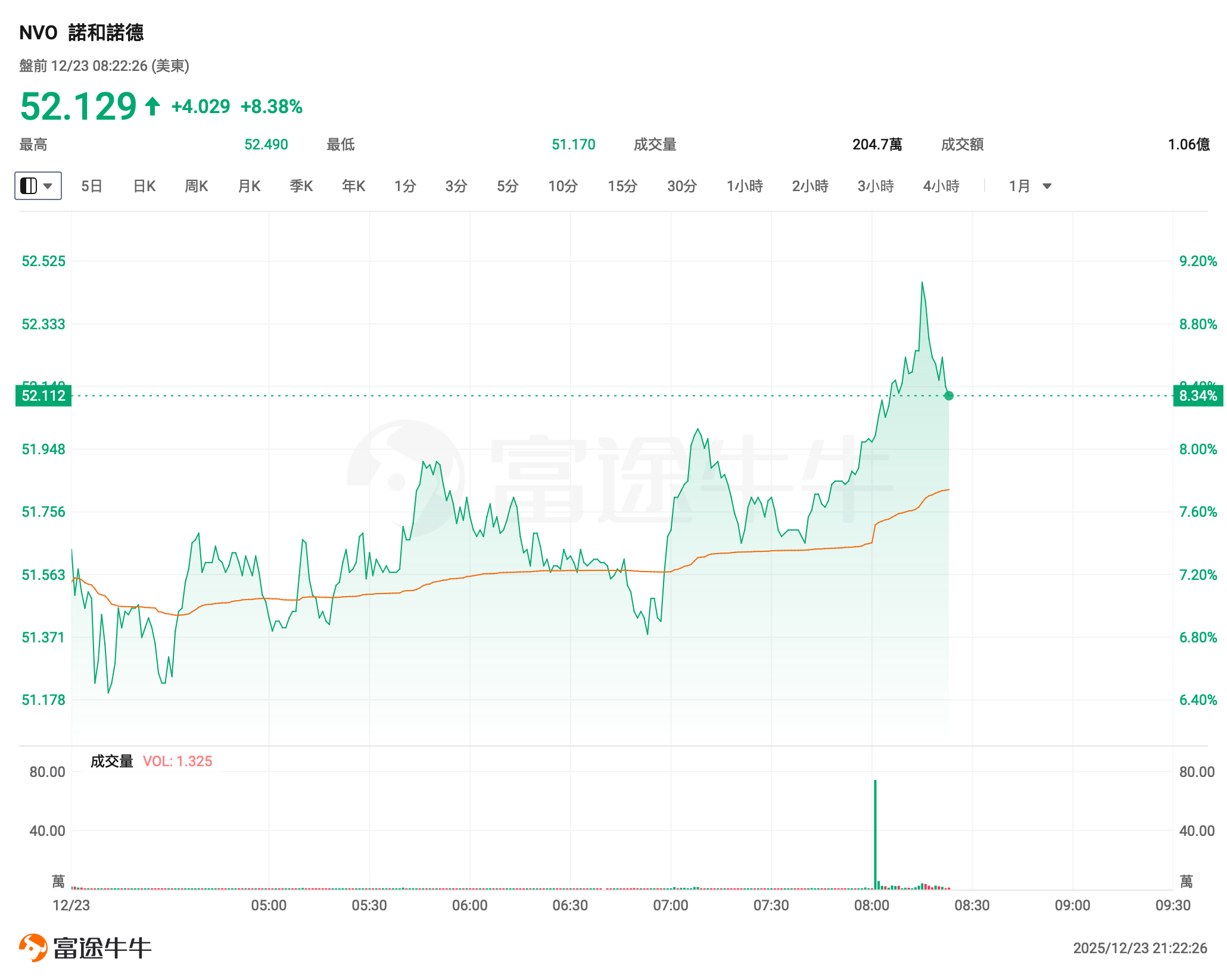This screenshot has width=1227, height=980.
Task: Select the 1小時 interval
Action: tap(745, 186)
